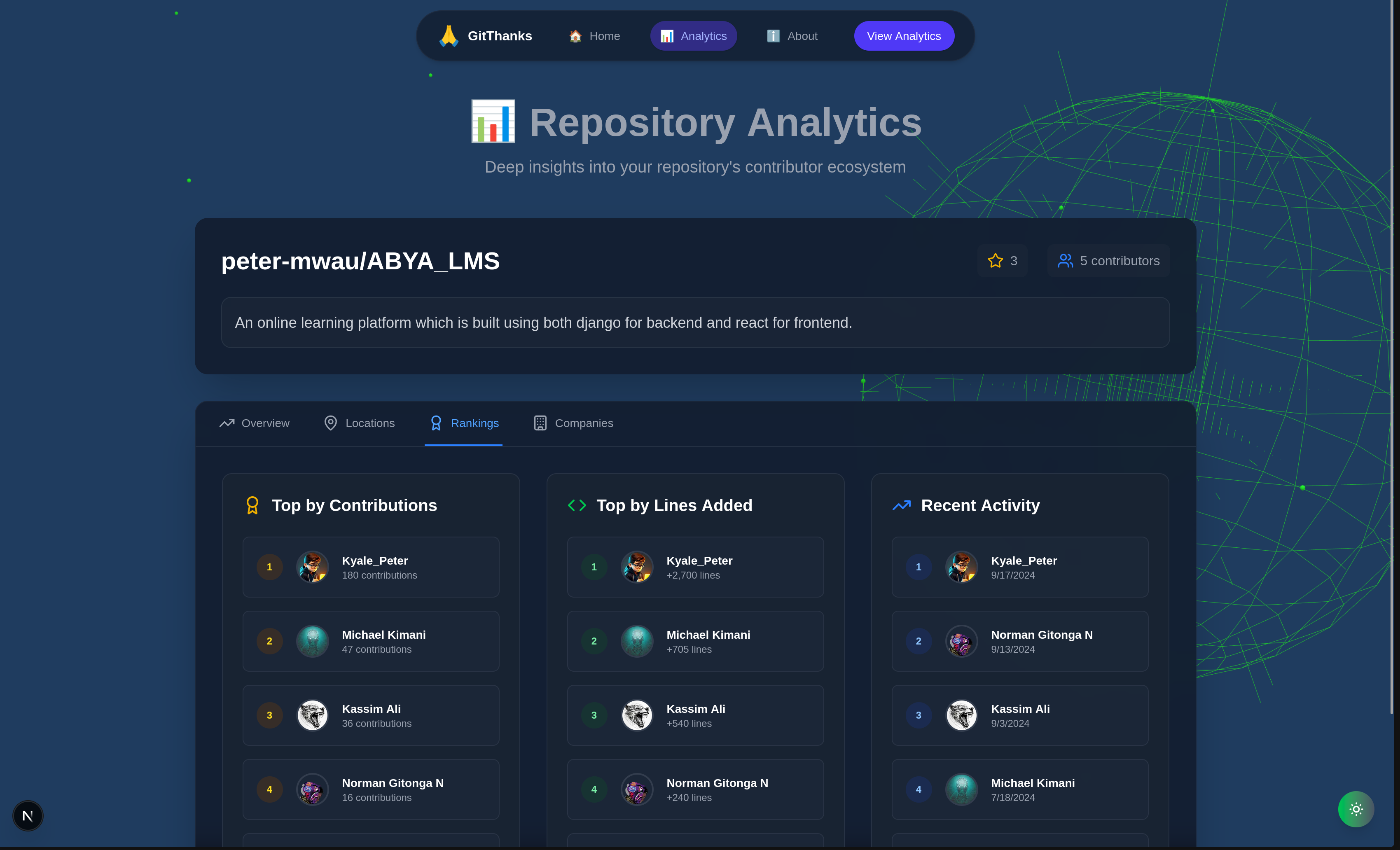This screenshot has width=1400, height=850.
Task: Click the bar chart emoji in page heading
Action: tap(493, 121)
